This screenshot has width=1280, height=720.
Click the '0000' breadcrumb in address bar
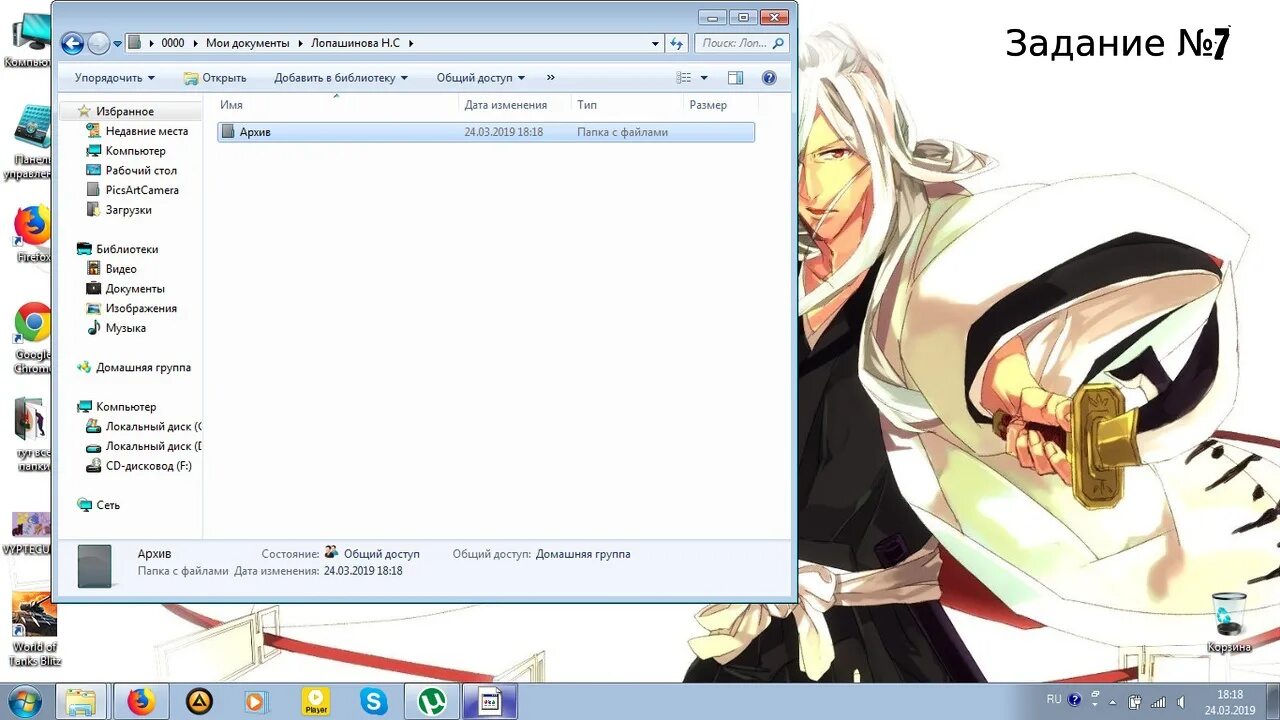(x=173, y=43)
